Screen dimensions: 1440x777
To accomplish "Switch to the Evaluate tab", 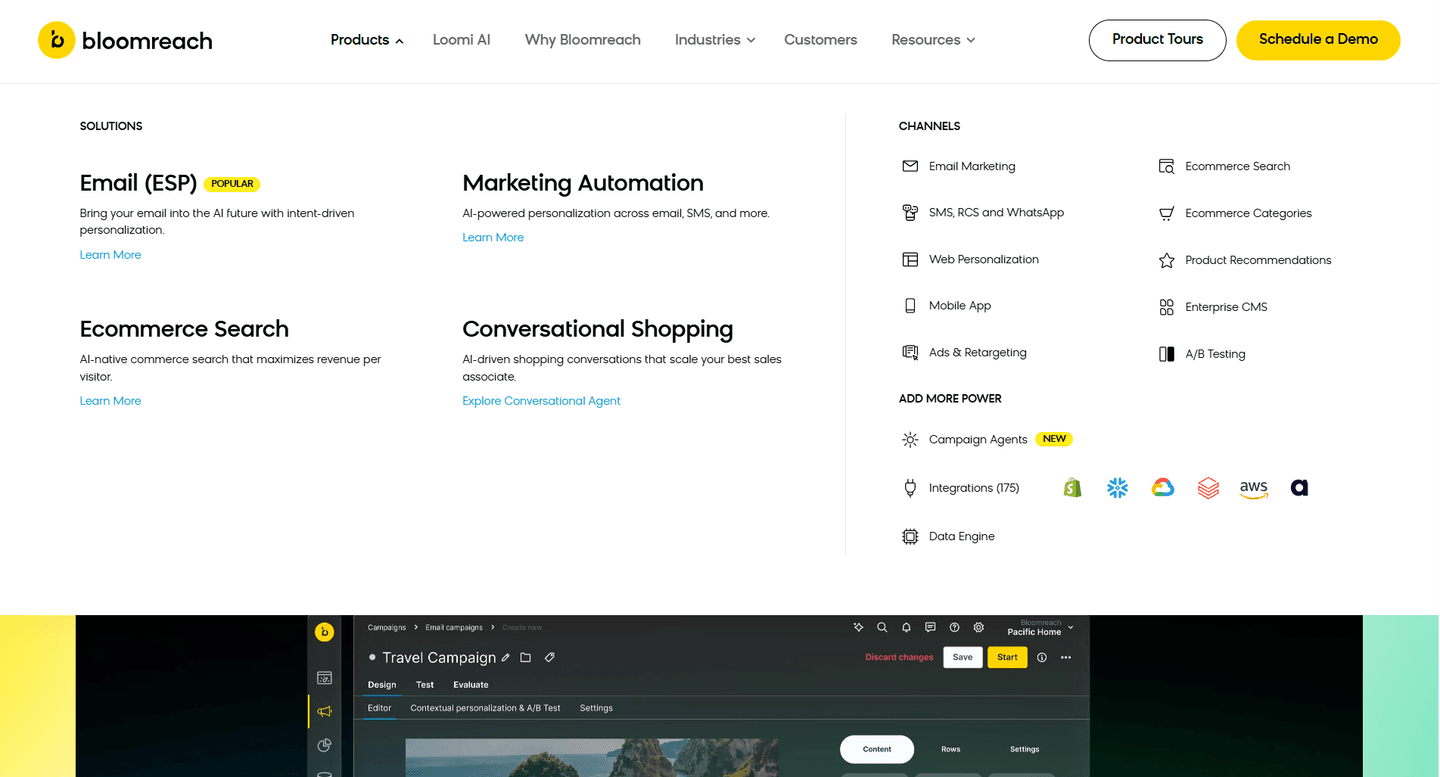I will 471,685.
